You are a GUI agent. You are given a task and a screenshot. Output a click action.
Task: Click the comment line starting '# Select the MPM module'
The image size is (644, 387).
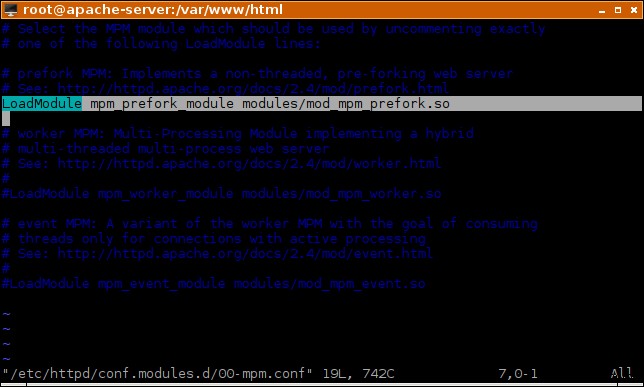click(x=274, y=29)
